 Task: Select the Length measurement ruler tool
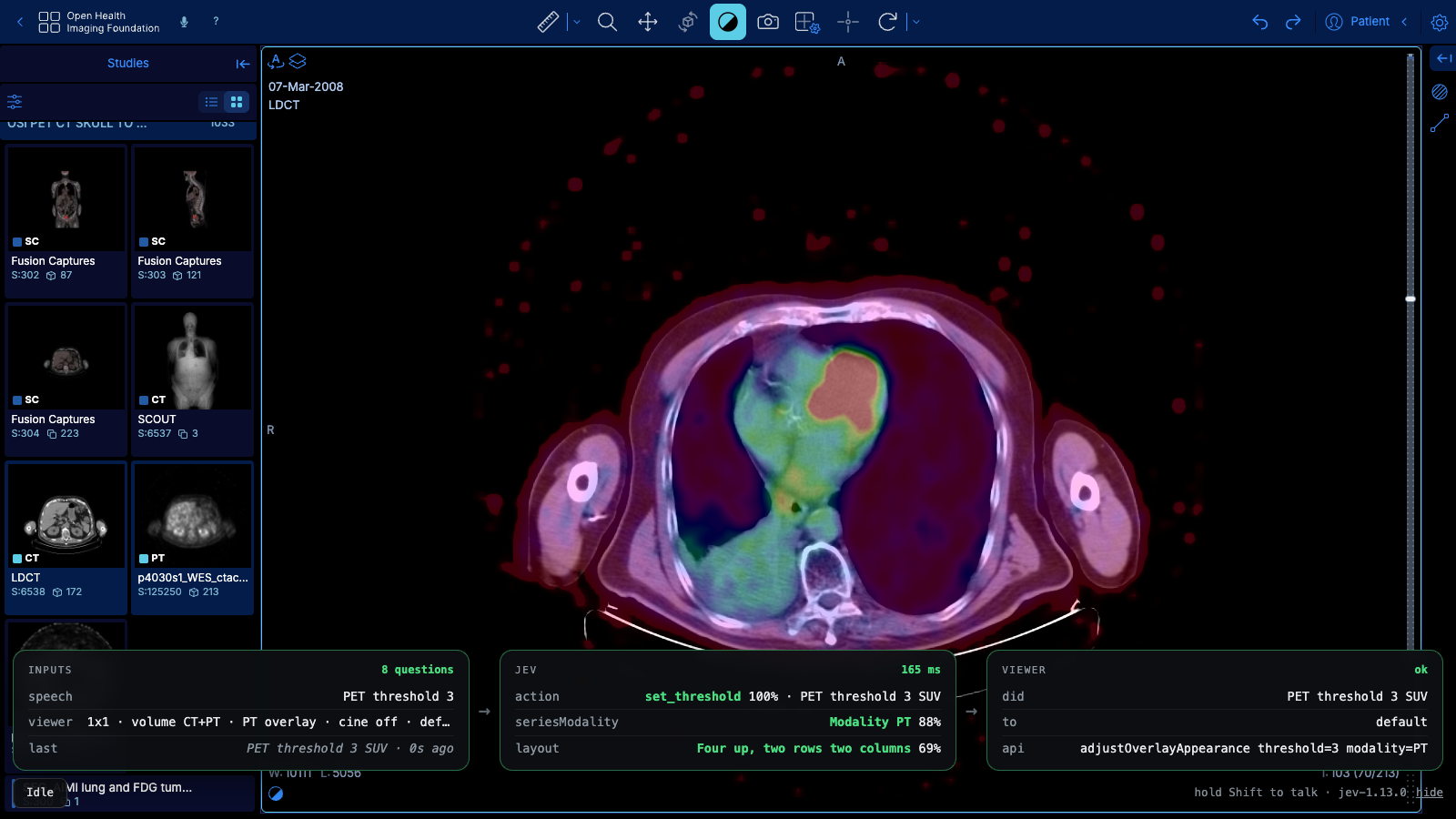[x=548, y=22]
